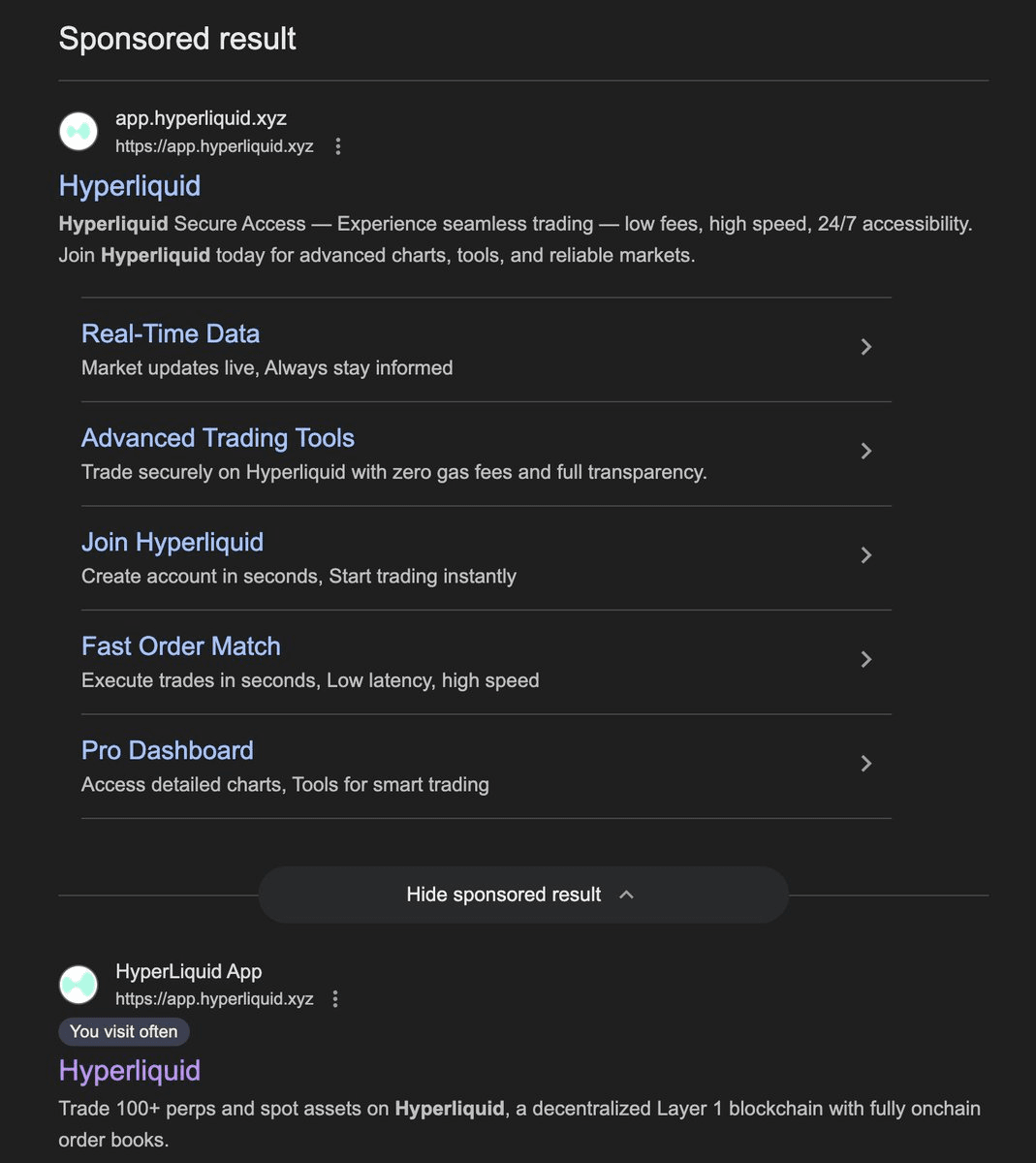Follow the Join Hyperliquid sitelink
This screenshot has height=1163, width=1036.
click(x=173, y=543)
